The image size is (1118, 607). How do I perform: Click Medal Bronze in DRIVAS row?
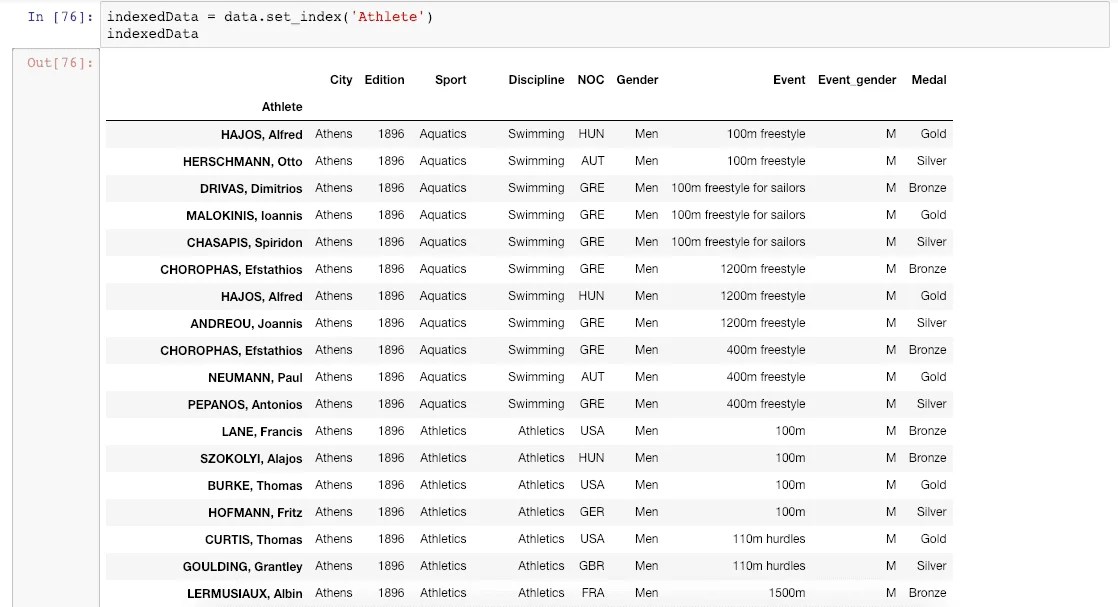pyautogui.click(x=928, y=188)
